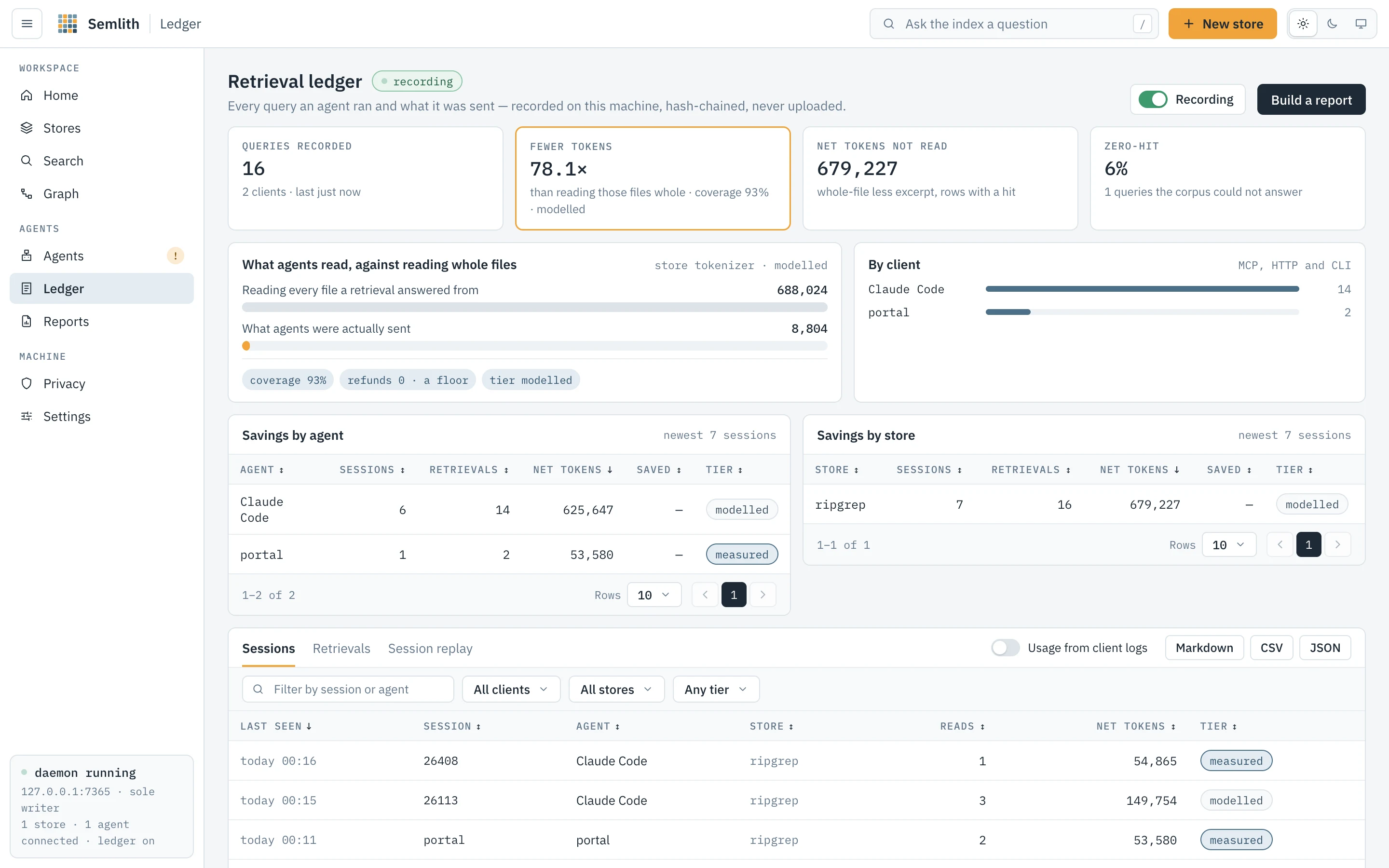Open the Agents page

tap(102, 256)
